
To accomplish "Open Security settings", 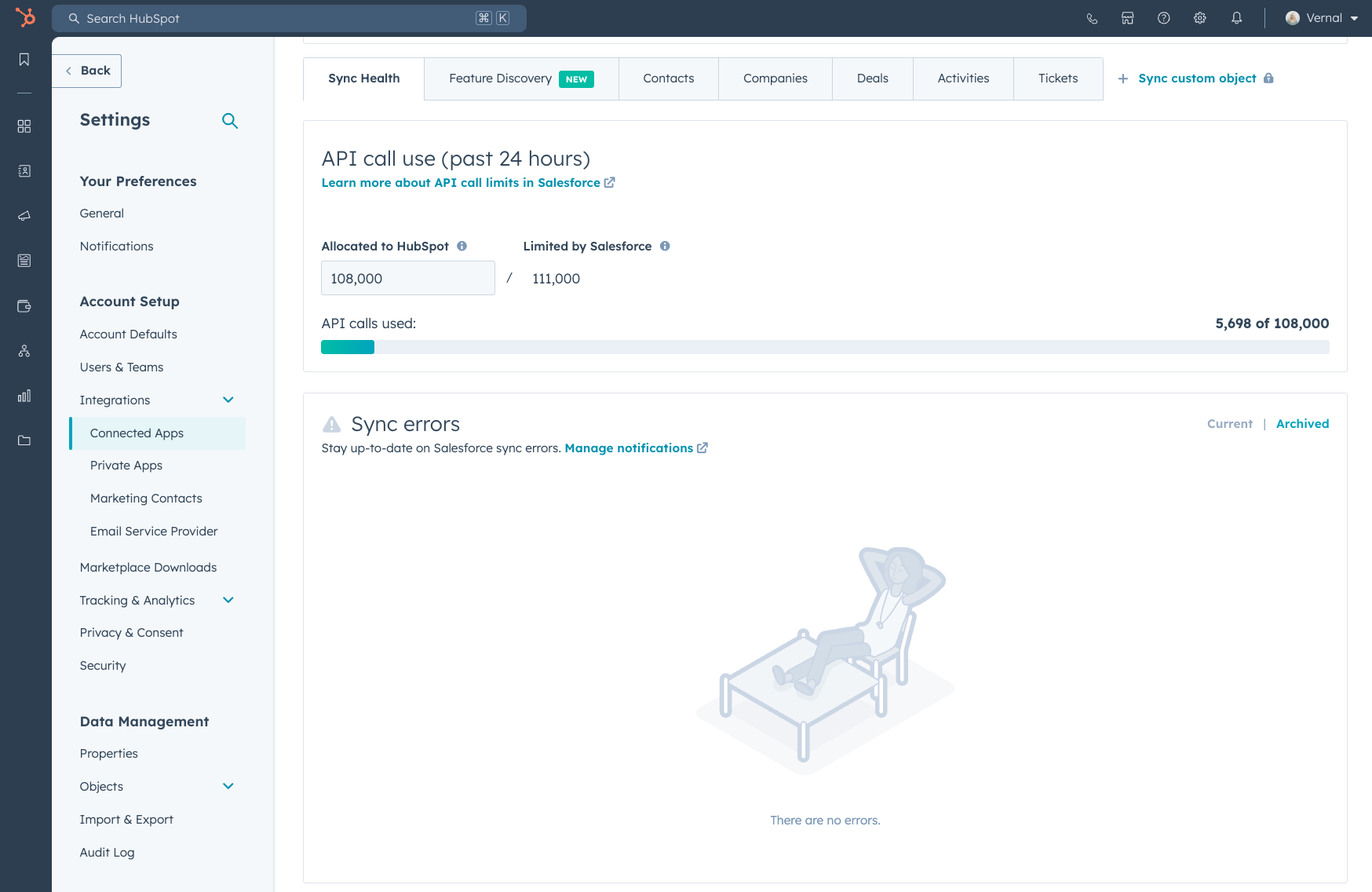I will pyautogui.click(x=103, y=666).
